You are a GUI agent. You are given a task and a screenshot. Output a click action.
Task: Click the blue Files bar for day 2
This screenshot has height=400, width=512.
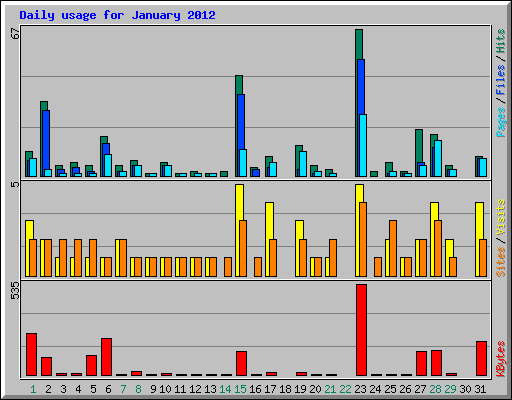[x=46, y=139]
